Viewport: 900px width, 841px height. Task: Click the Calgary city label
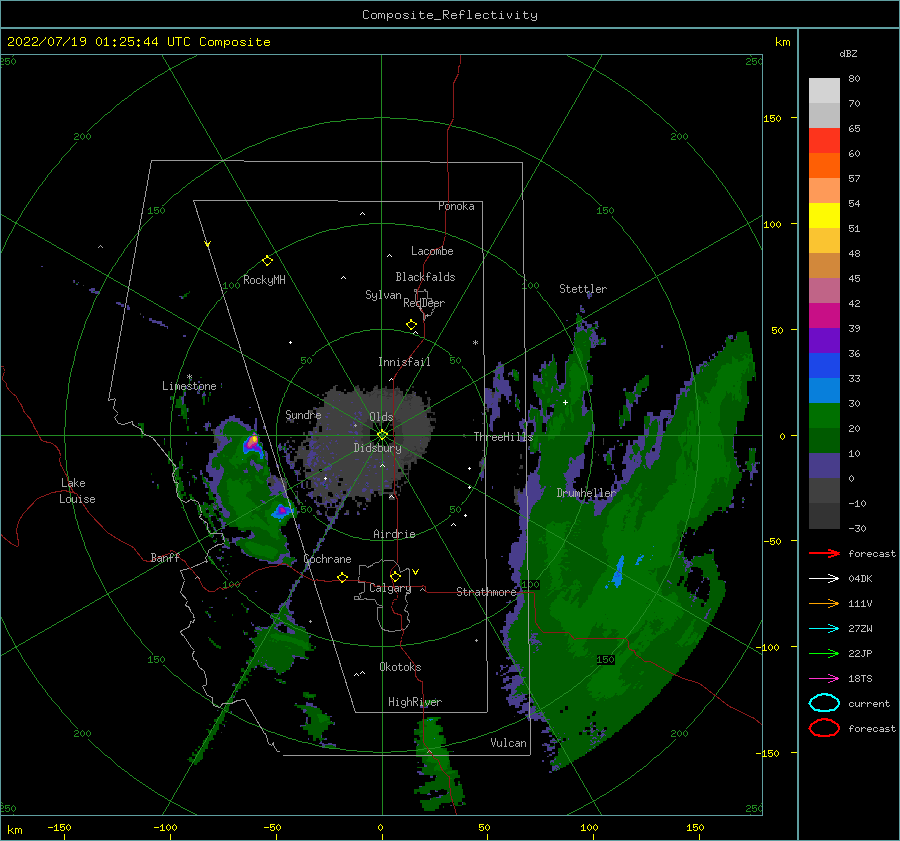pyautogui.click(x=390, y=588)
